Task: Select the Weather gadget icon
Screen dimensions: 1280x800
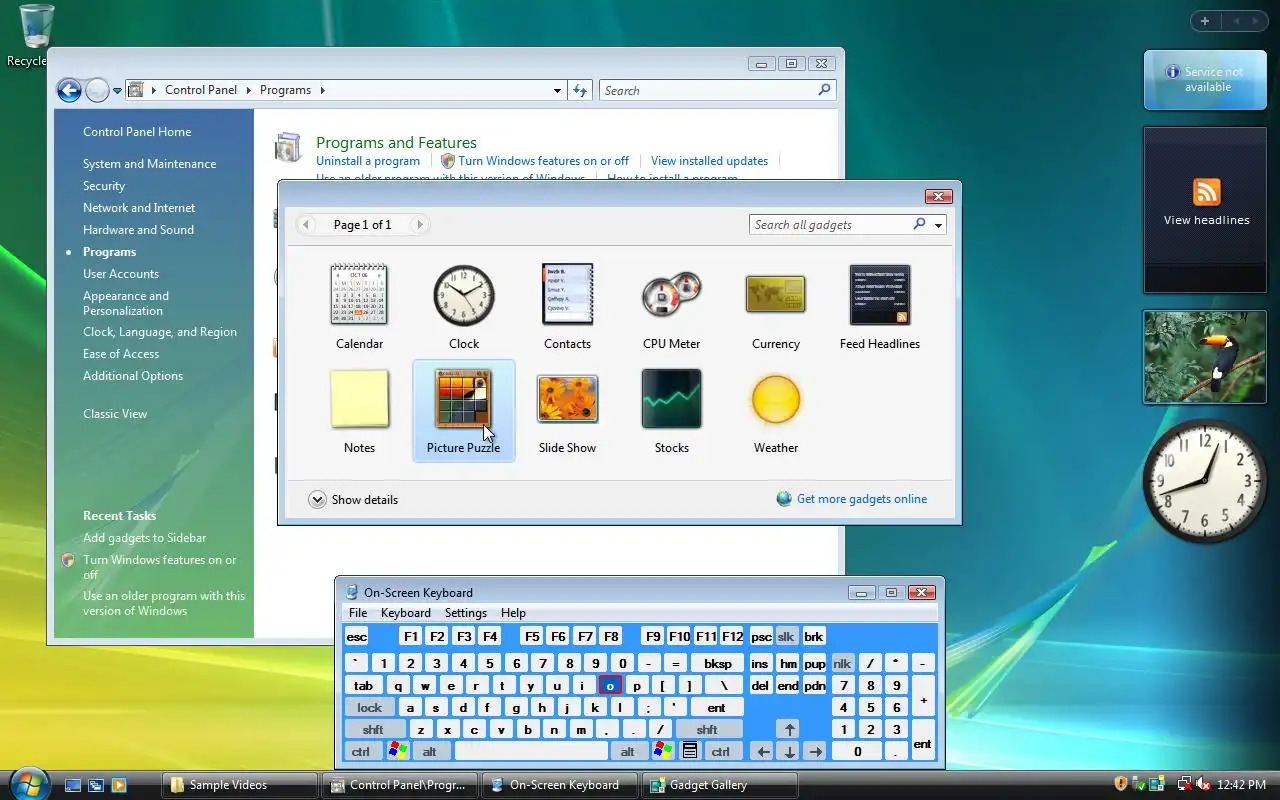Action: tap(775, 399)
